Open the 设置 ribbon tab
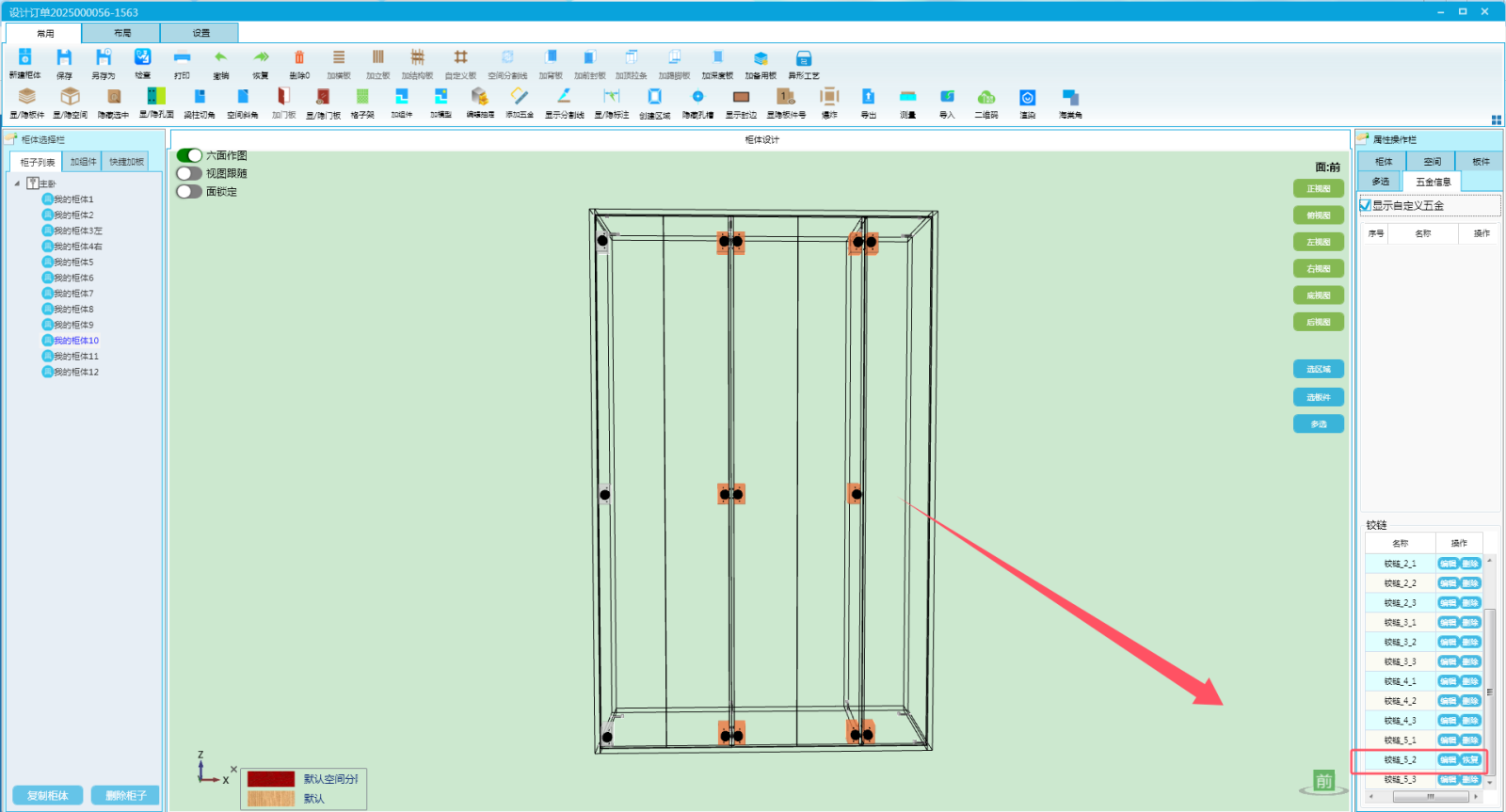Image resolution: width=1506 pixels, height=812 pixels. tap(200, 33)
